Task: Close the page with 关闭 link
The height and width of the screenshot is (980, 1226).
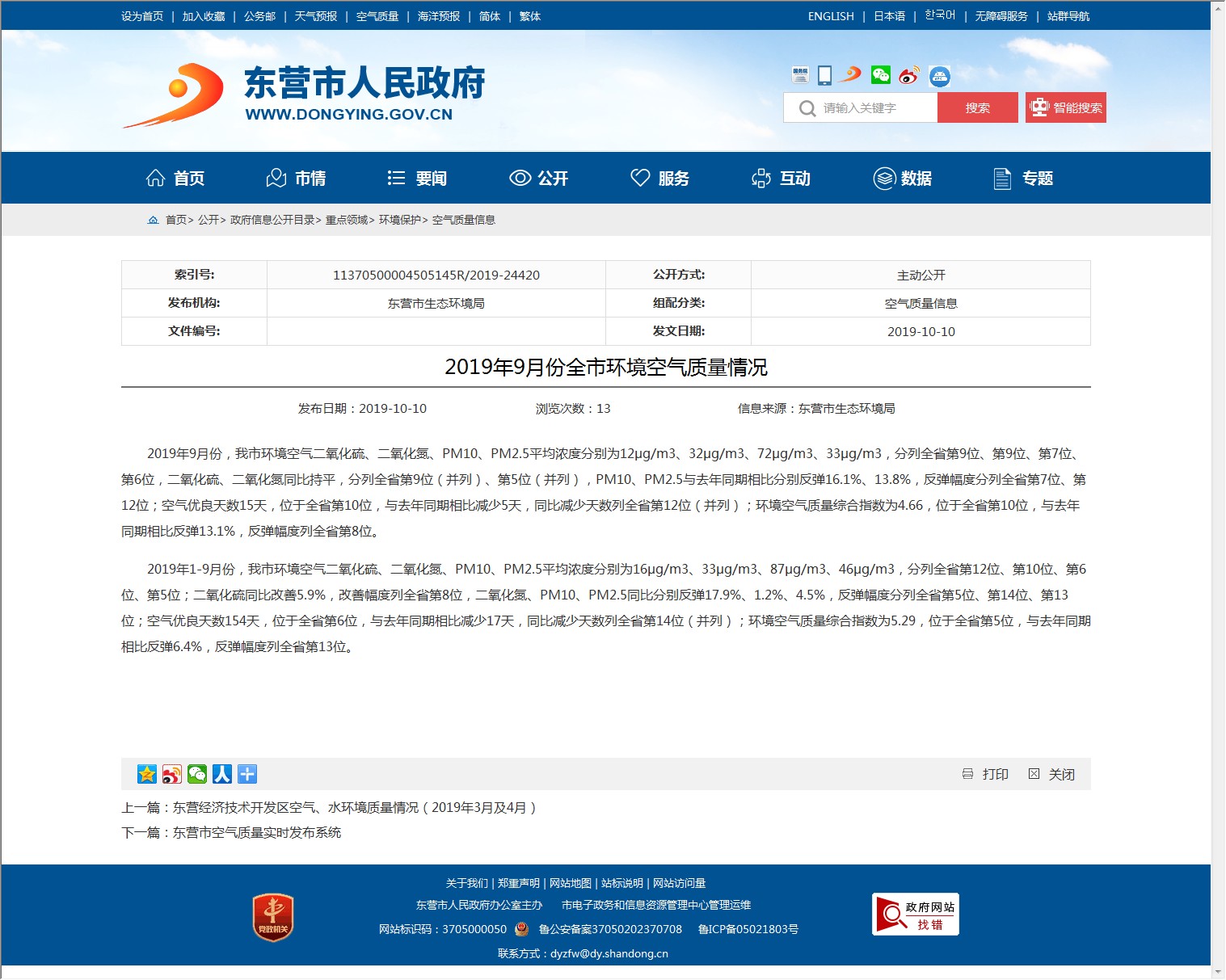Action: pos(1051,774)
